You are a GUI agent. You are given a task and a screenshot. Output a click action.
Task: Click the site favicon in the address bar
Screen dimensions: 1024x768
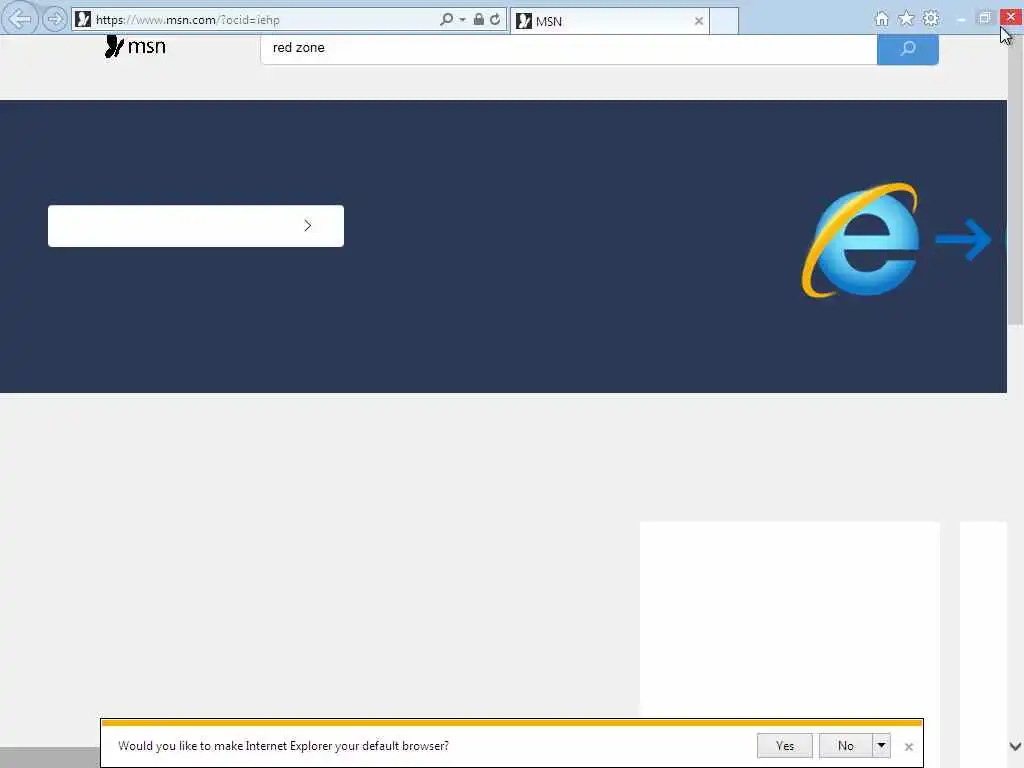click(x=83, y=20)
